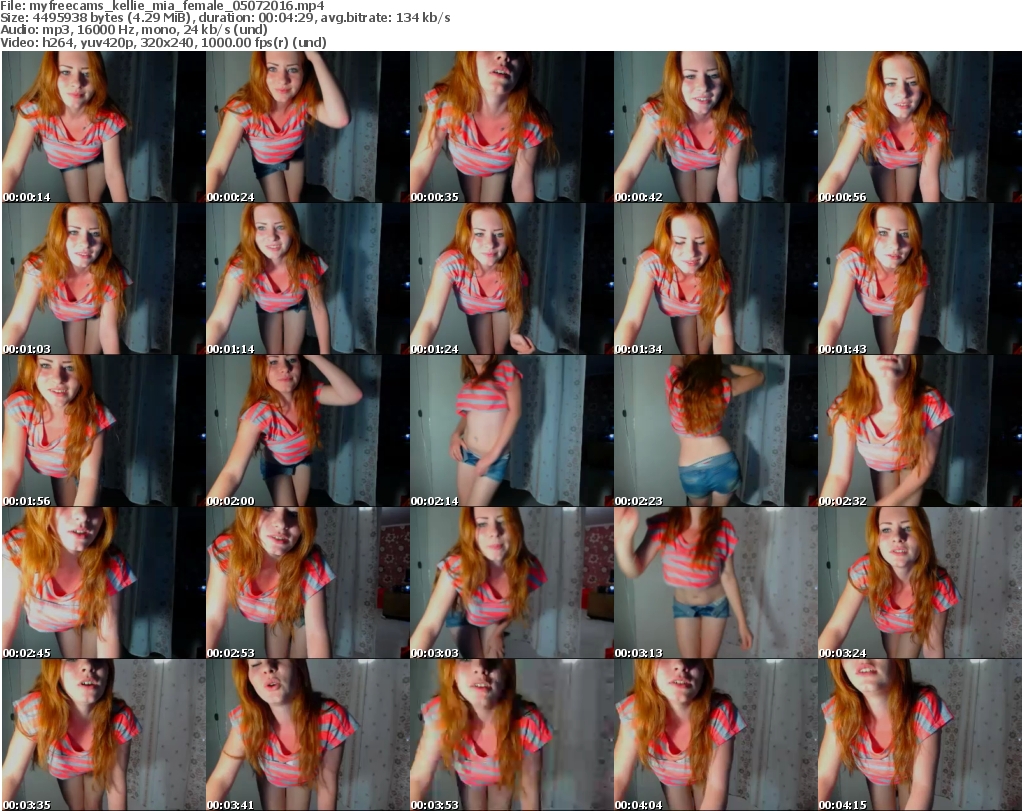Pick the 00:02:00 frame
Image resolution: width=1024 pixels, height=811 pixels.
308,431
